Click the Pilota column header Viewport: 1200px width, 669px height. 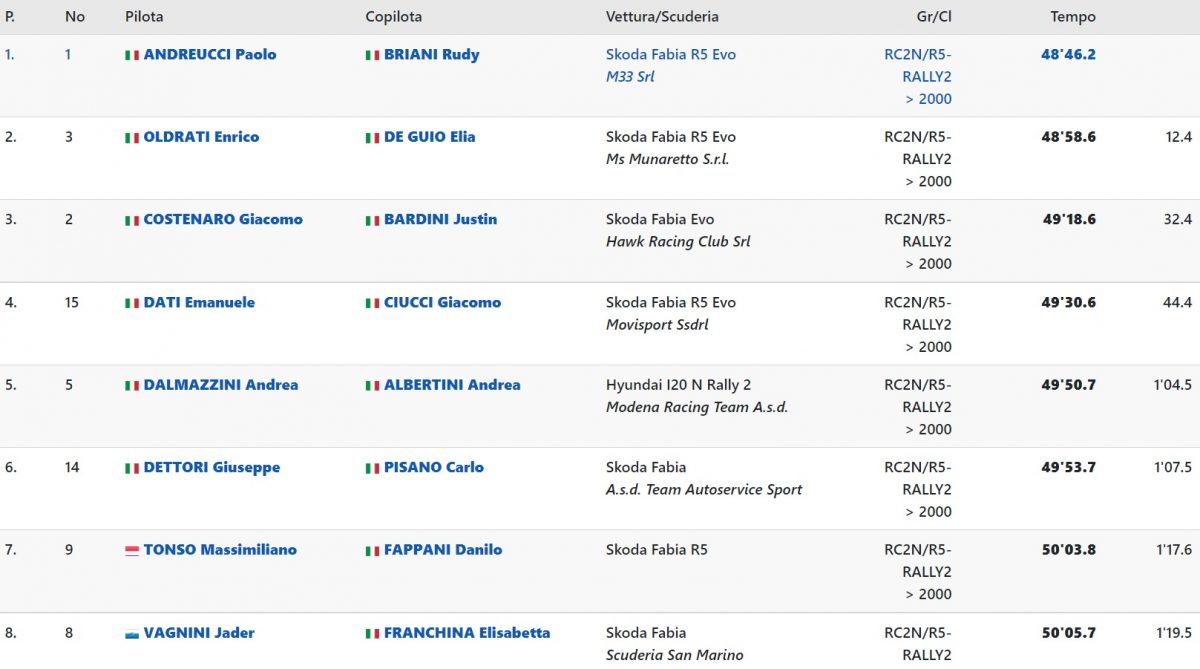pyautogui.click(x=144, y=17)
